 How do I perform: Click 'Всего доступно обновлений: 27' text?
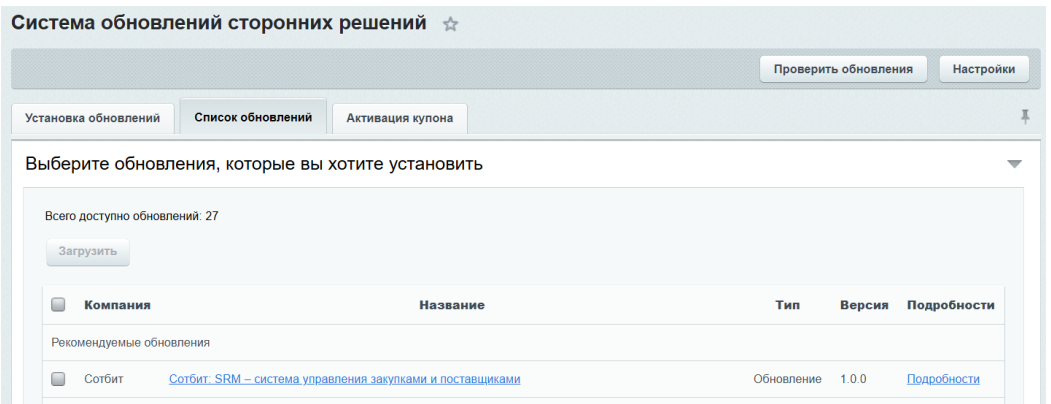click(x=131, y=216)
